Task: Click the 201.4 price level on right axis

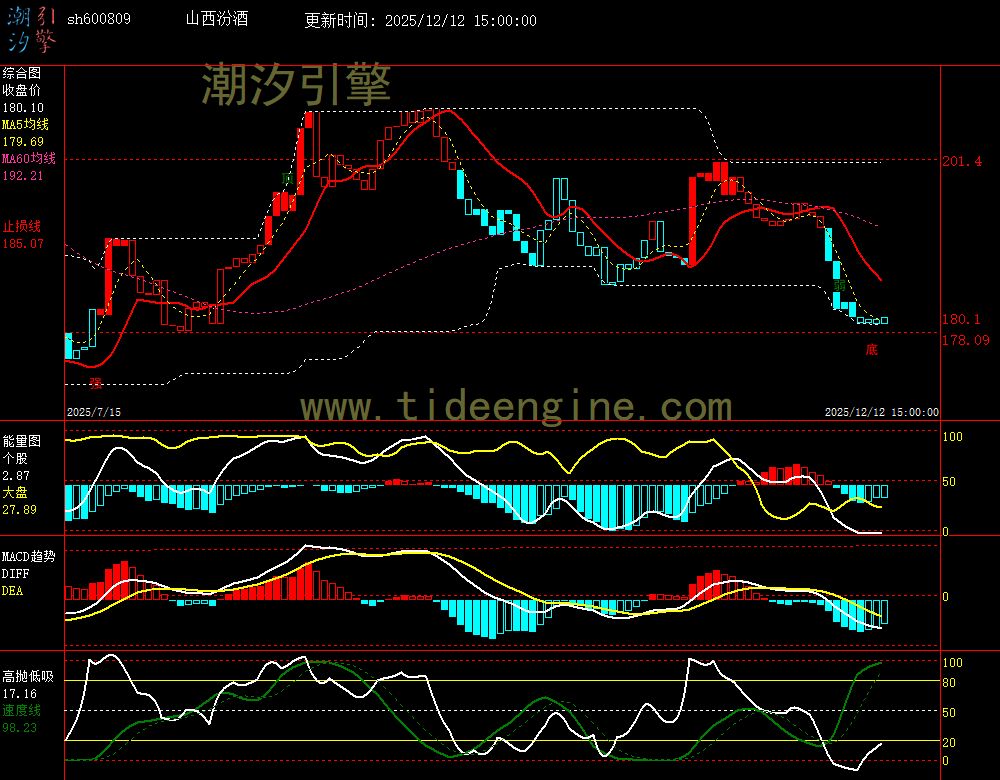Action: coord(962,161)
